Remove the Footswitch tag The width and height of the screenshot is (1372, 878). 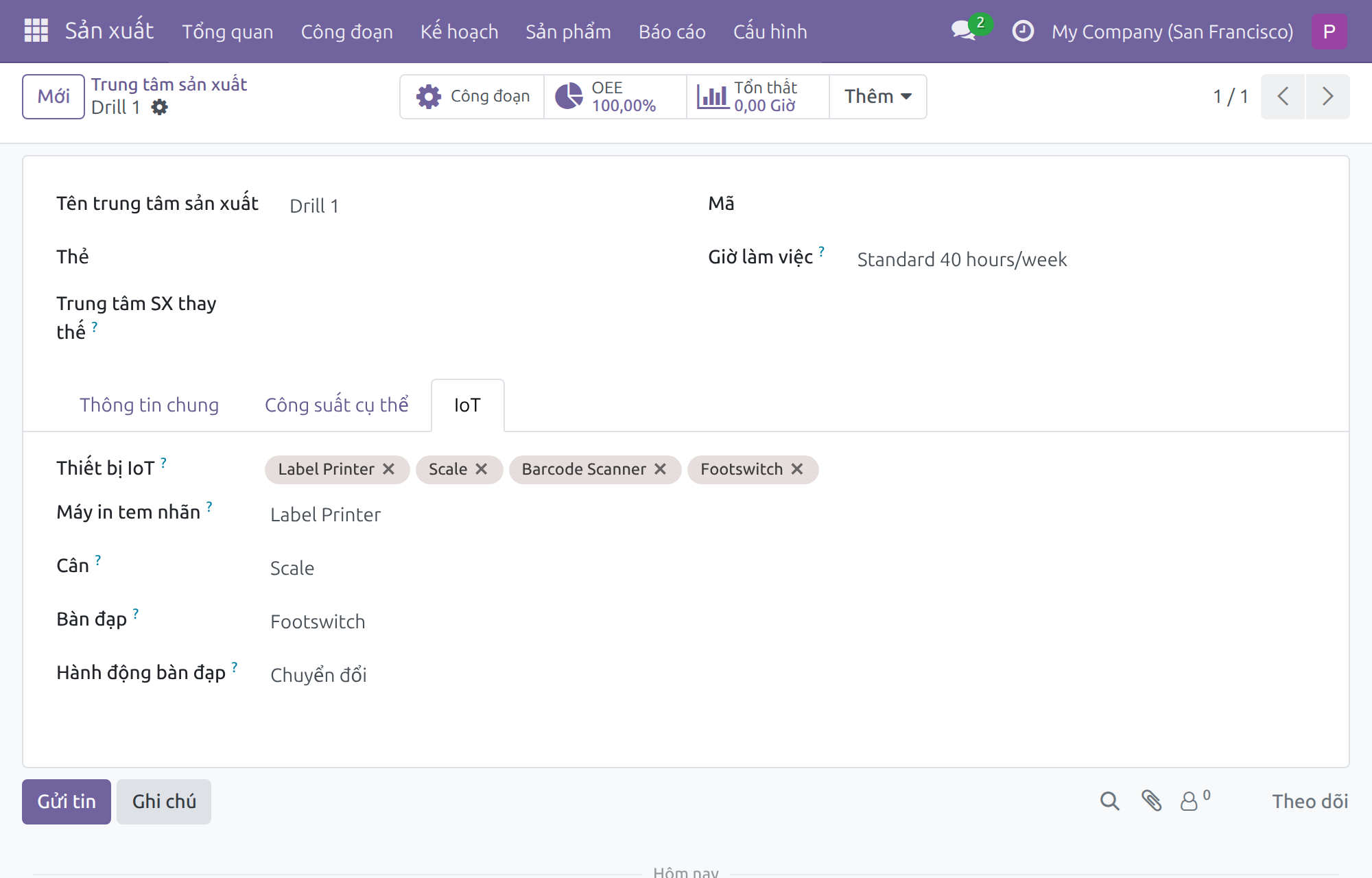797,469
